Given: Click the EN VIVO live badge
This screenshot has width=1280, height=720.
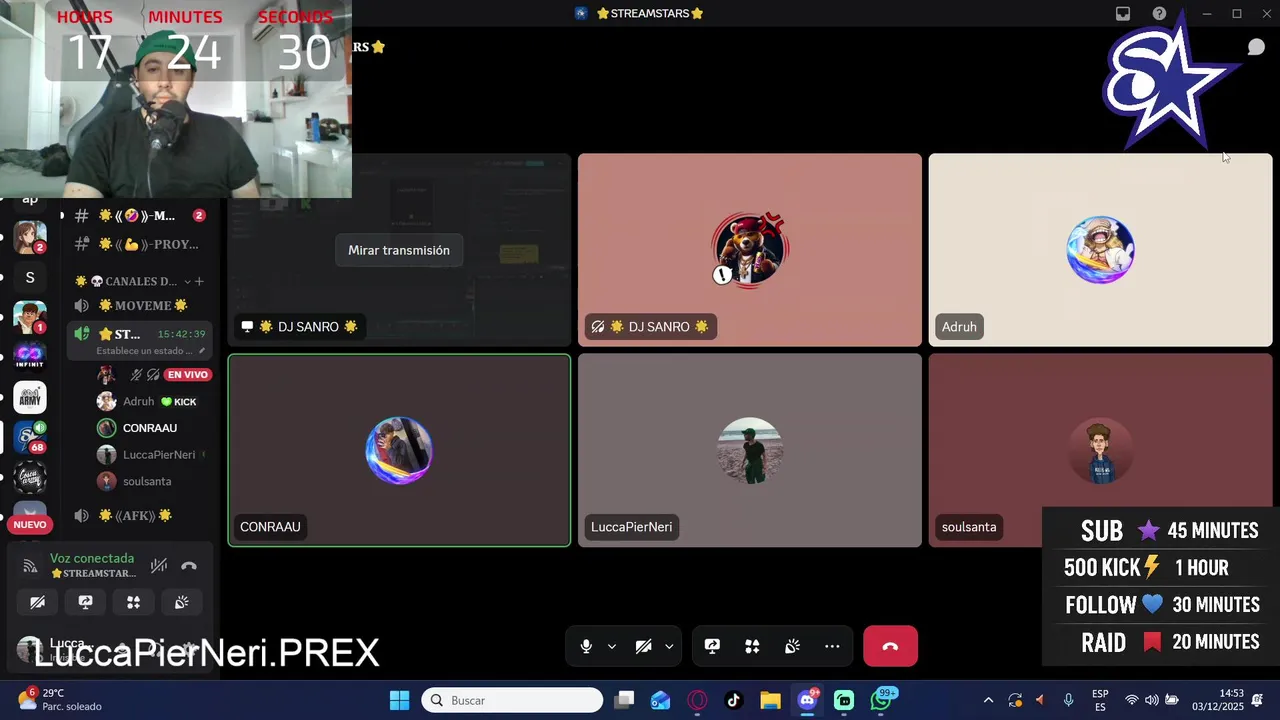Looking at the screenshot, I should click(x=188, y=375).
